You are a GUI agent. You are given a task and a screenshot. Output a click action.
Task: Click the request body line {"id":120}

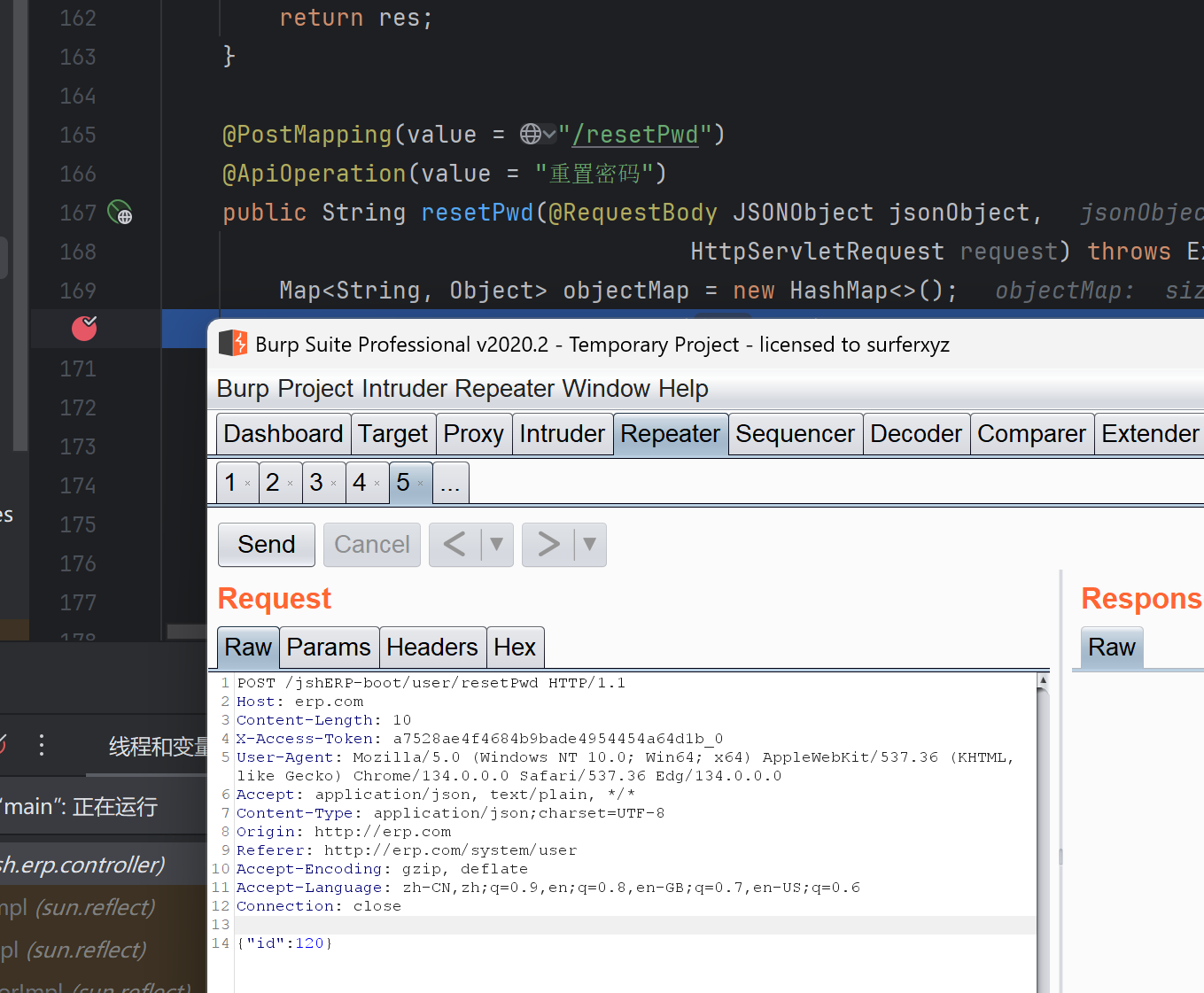284,943
